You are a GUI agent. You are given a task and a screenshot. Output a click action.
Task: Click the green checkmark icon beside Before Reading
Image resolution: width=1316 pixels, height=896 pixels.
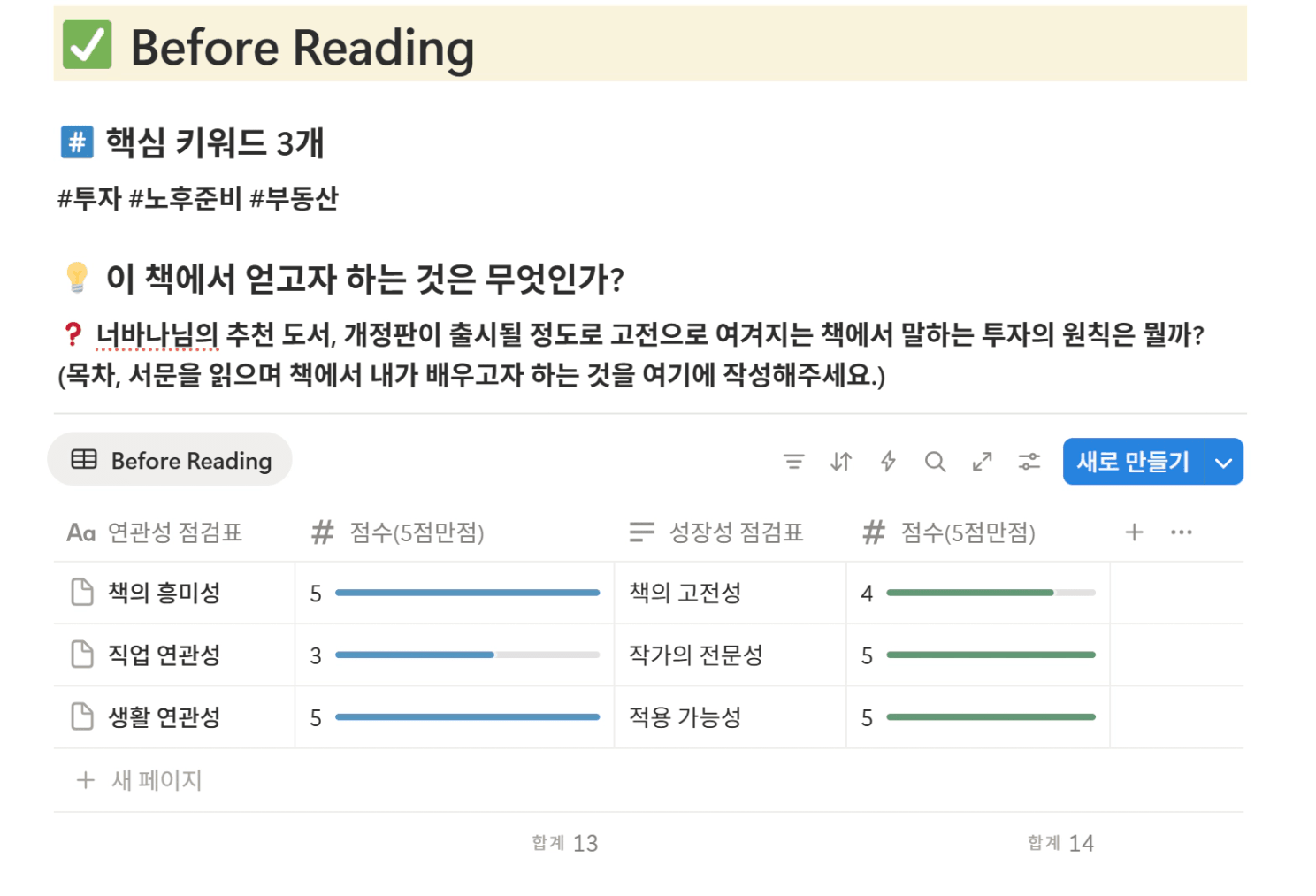[x=87, y=45]
